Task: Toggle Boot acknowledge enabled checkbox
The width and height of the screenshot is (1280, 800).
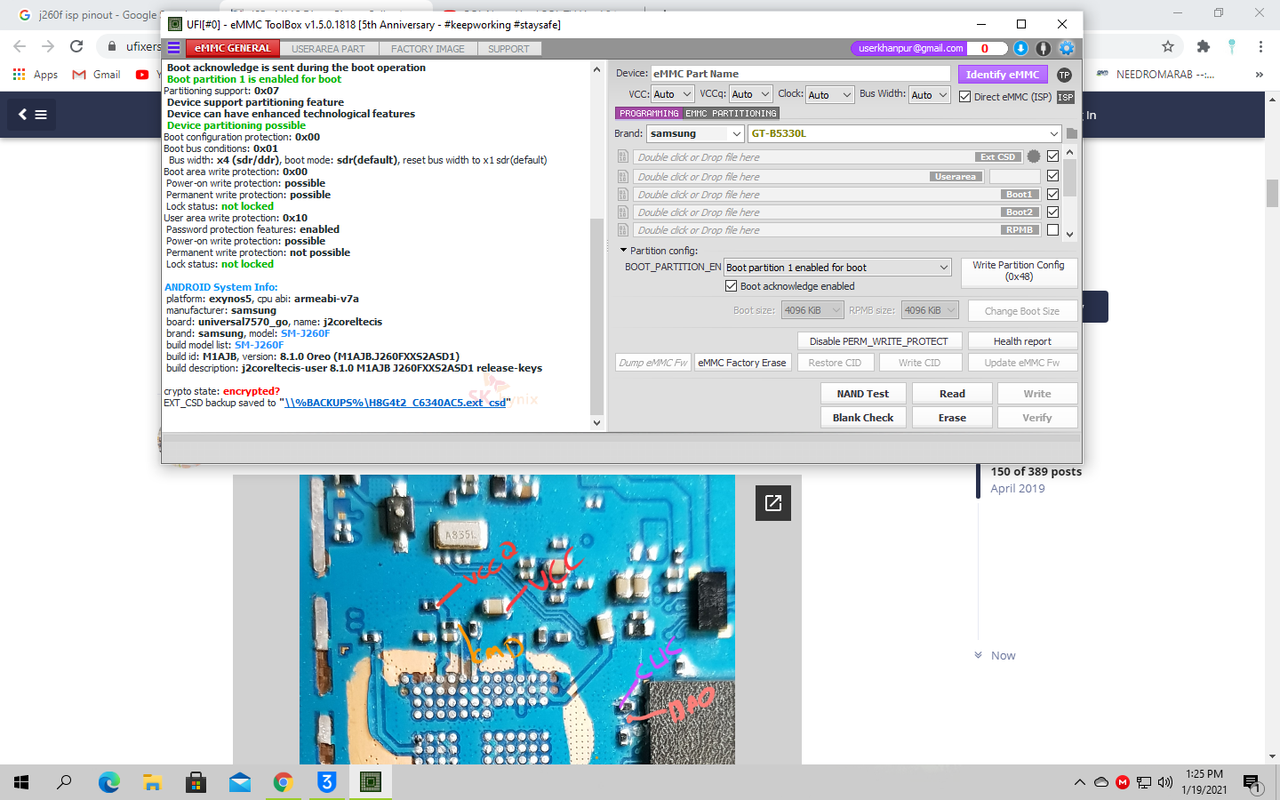Action: click(x=732, y=286)
